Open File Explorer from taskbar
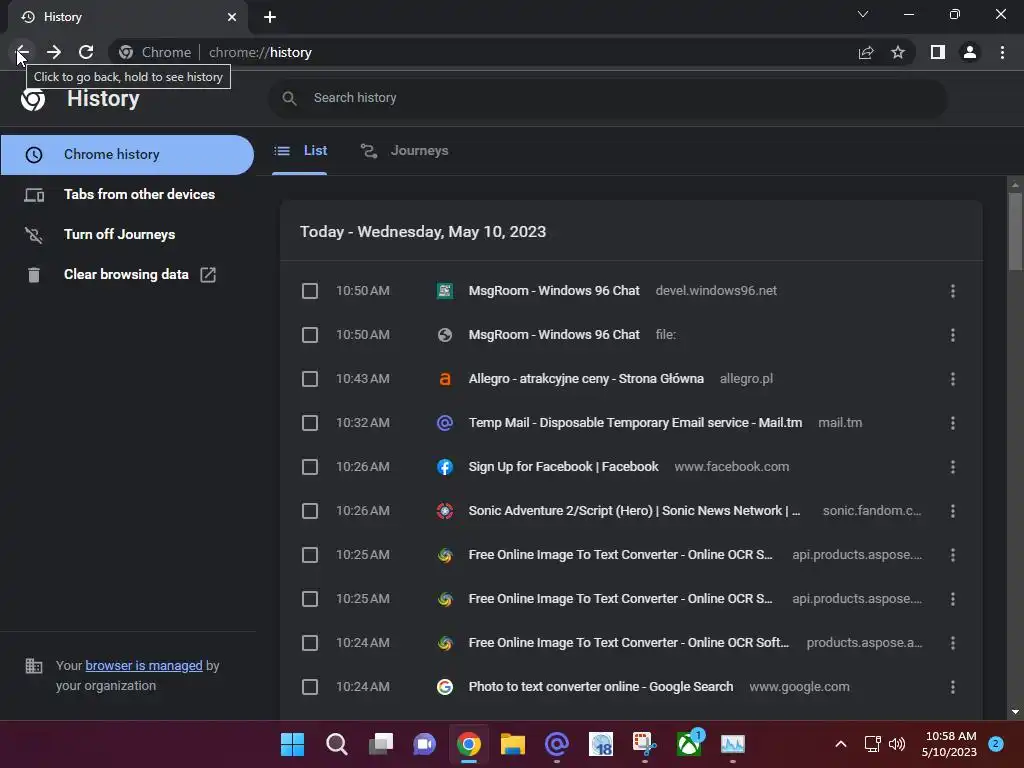 [513, 744]
